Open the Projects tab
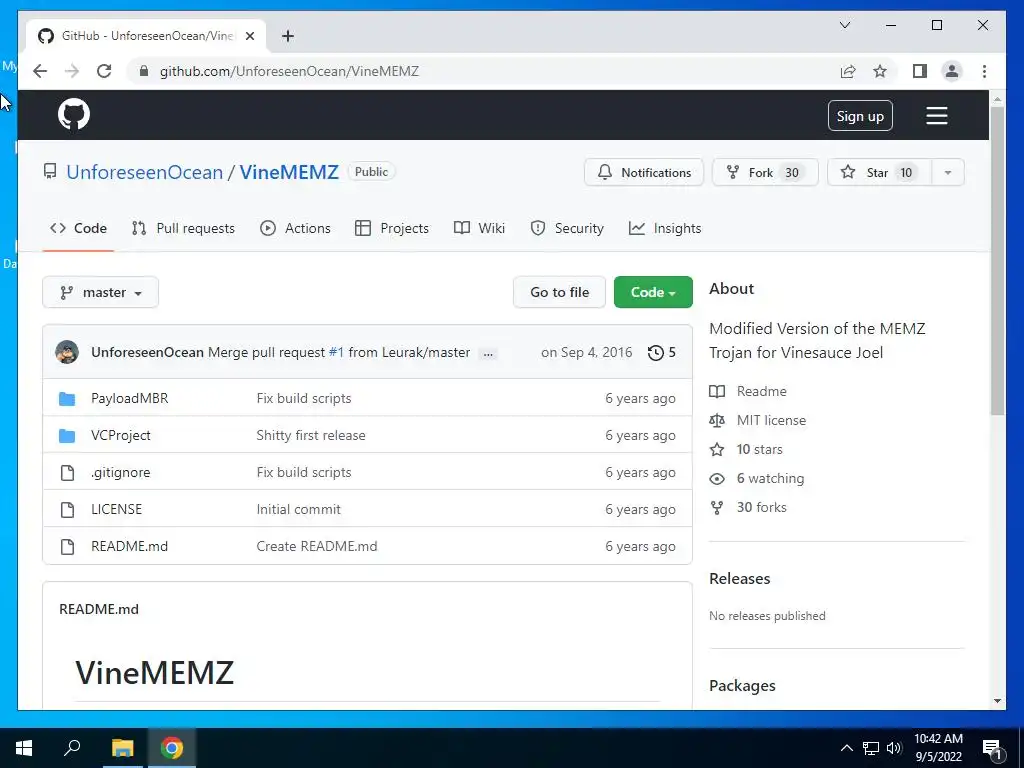Viewport: 1024px width, 768px height. [x=392, y=228]
